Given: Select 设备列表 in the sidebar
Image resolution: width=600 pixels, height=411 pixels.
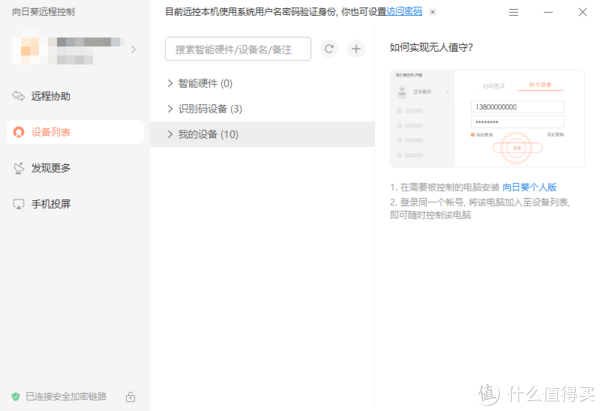Looking at the screenshot, I should point(75,132).
